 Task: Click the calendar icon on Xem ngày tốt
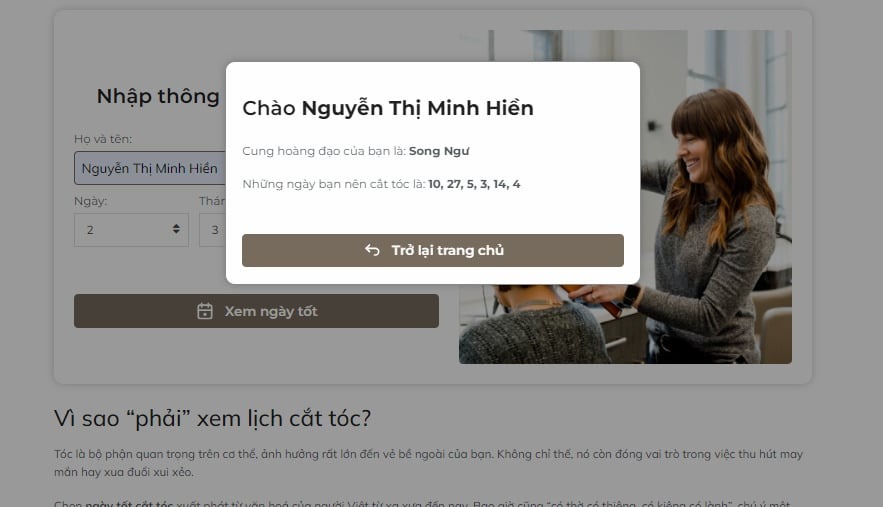[205, 311]
